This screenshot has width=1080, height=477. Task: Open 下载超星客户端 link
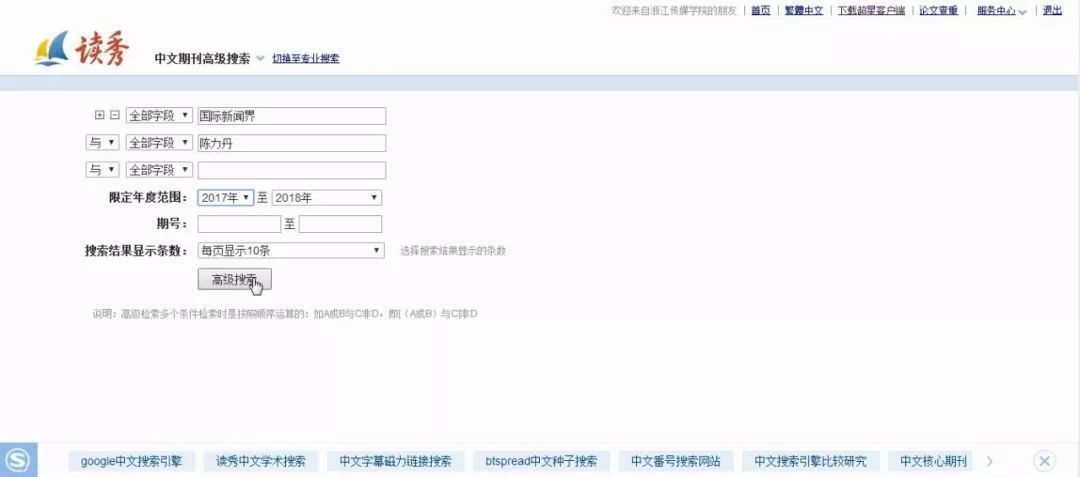coord(871,10)
